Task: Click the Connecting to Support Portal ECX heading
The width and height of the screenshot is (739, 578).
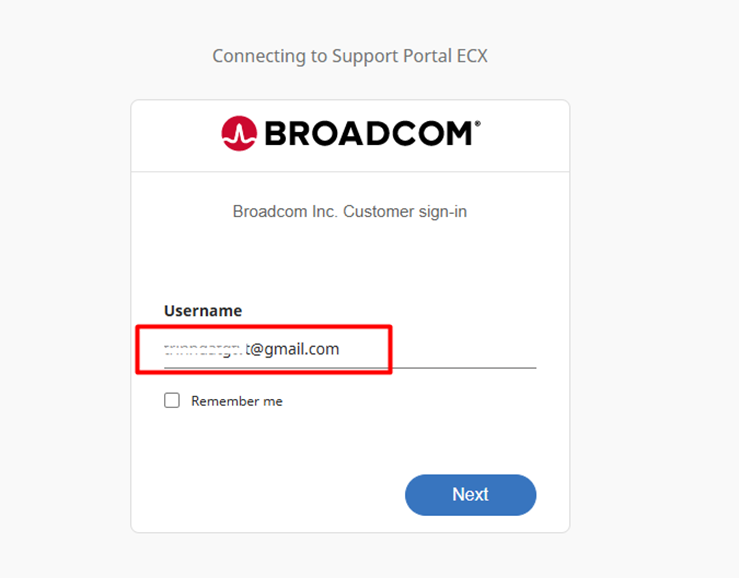Action: [350, 56]
